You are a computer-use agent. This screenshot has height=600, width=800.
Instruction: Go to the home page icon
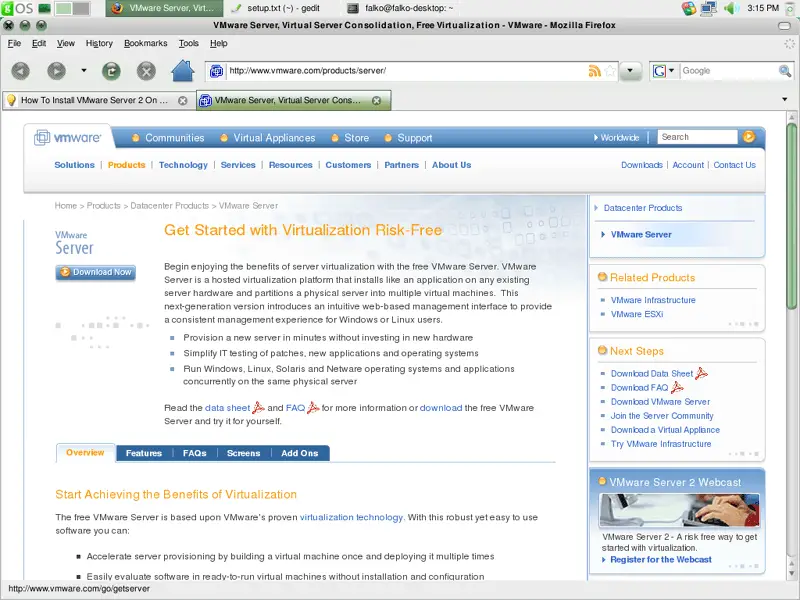[x=182, y=70]
